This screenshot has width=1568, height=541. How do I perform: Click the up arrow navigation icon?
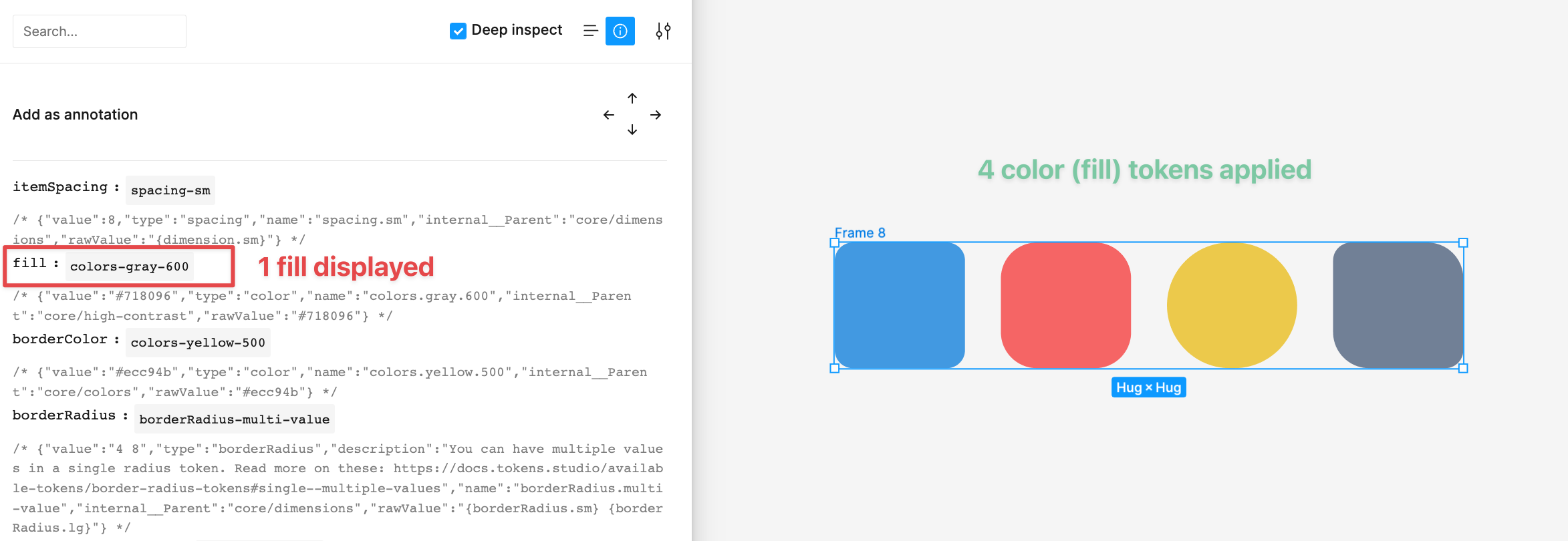(632, 98)
